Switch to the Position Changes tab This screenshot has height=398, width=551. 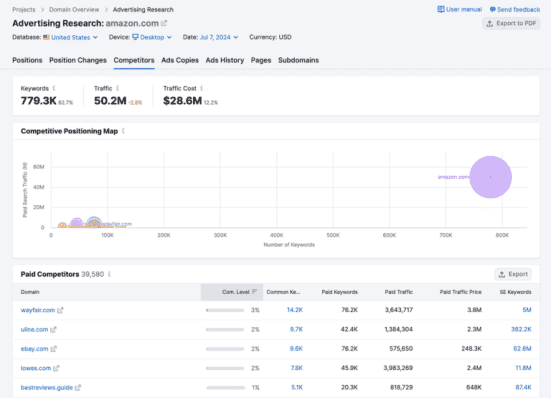(78, 60)
